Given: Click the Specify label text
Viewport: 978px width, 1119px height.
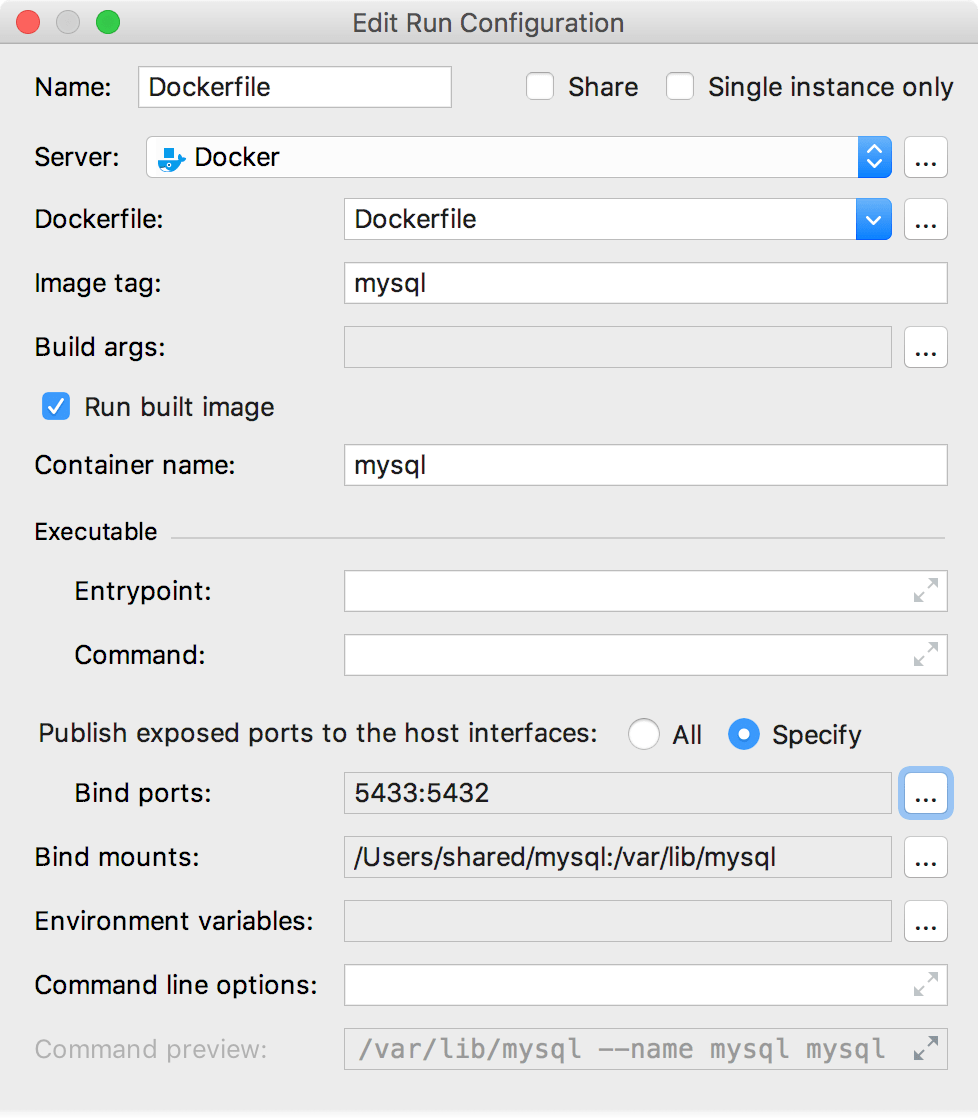Looking at the screenshot, I should click(x=817, y=735).
